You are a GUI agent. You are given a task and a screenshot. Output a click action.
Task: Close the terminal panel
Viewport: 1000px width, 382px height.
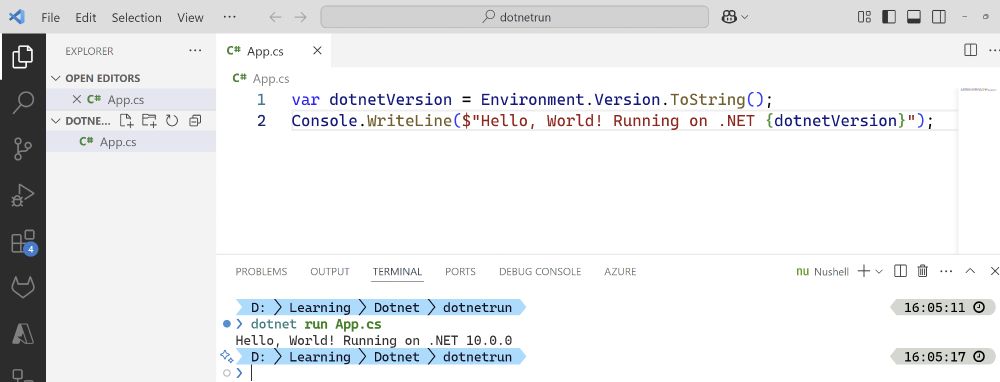pos(994,271)
